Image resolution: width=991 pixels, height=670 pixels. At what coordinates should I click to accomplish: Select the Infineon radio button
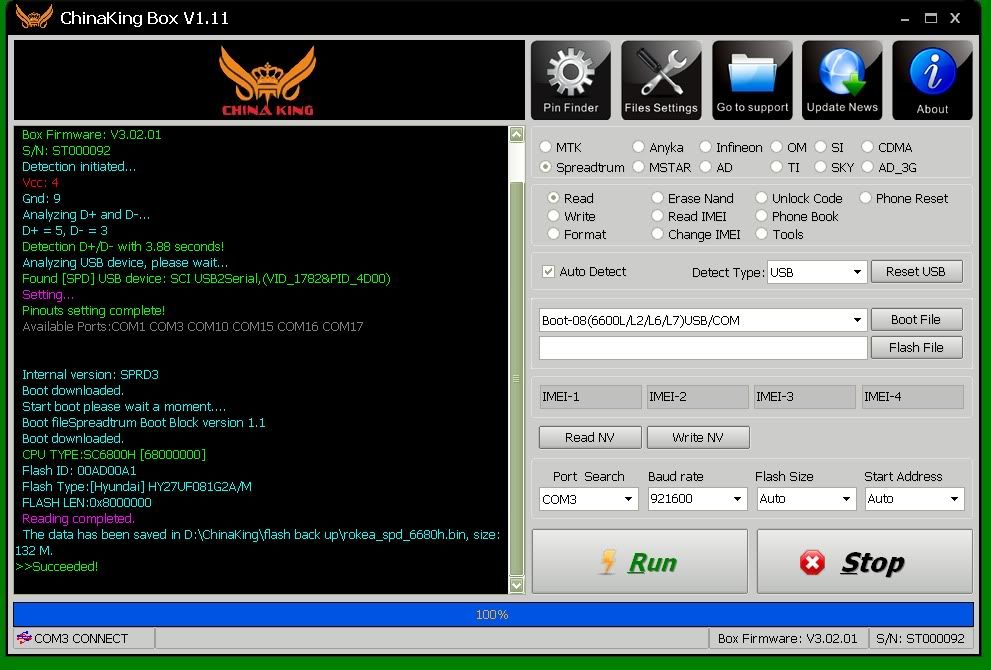[x=705, y=147]
